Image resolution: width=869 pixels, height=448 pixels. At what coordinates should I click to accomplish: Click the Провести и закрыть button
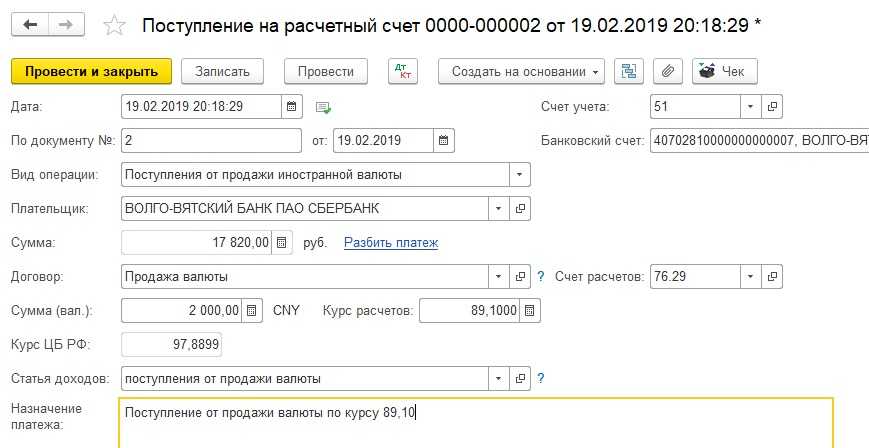coord(91,72)
